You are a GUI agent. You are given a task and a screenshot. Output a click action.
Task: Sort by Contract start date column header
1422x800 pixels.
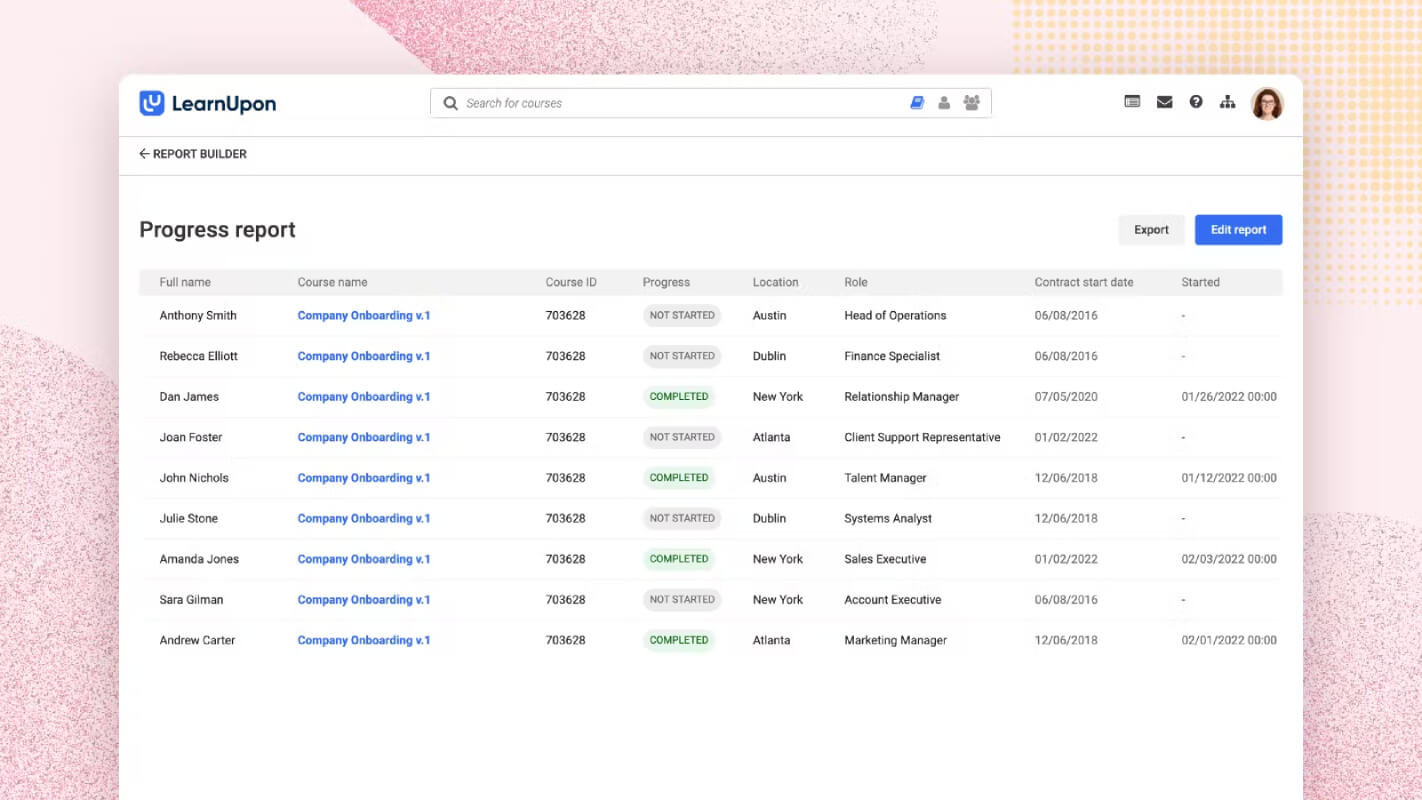(x=1084, y=282)
